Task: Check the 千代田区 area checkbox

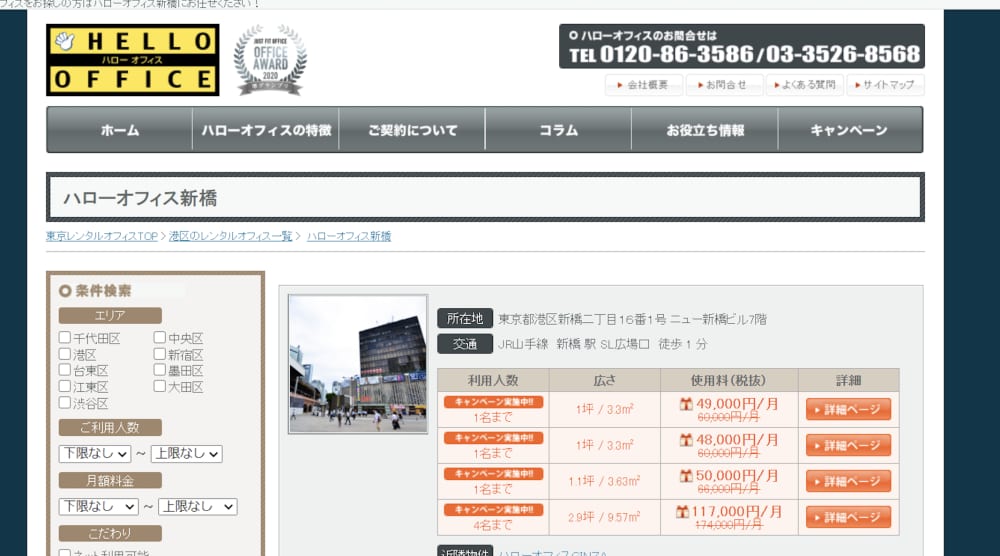Action: [x=64, y=337]
